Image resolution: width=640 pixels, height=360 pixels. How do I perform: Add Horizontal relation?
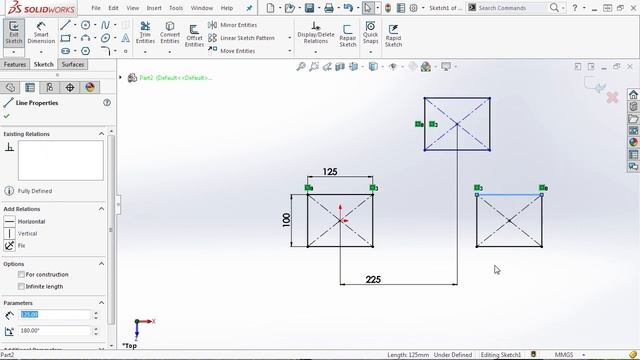pos(24,221)
